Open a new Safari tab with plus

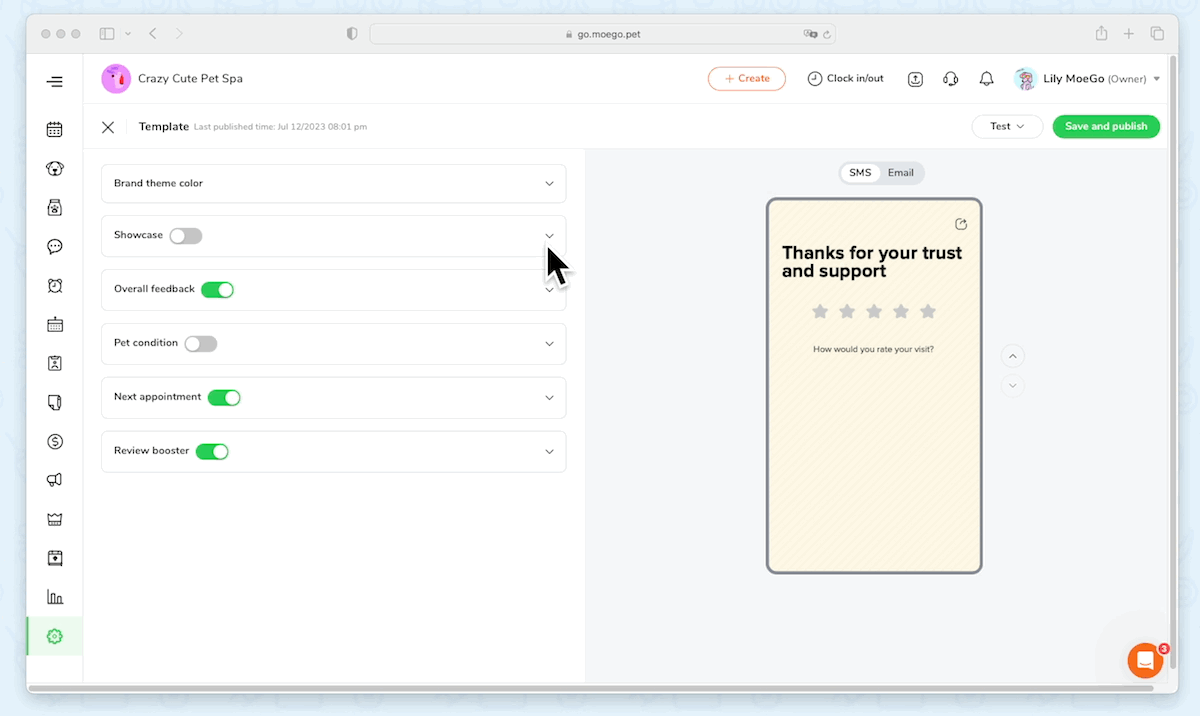(1129, 34)
